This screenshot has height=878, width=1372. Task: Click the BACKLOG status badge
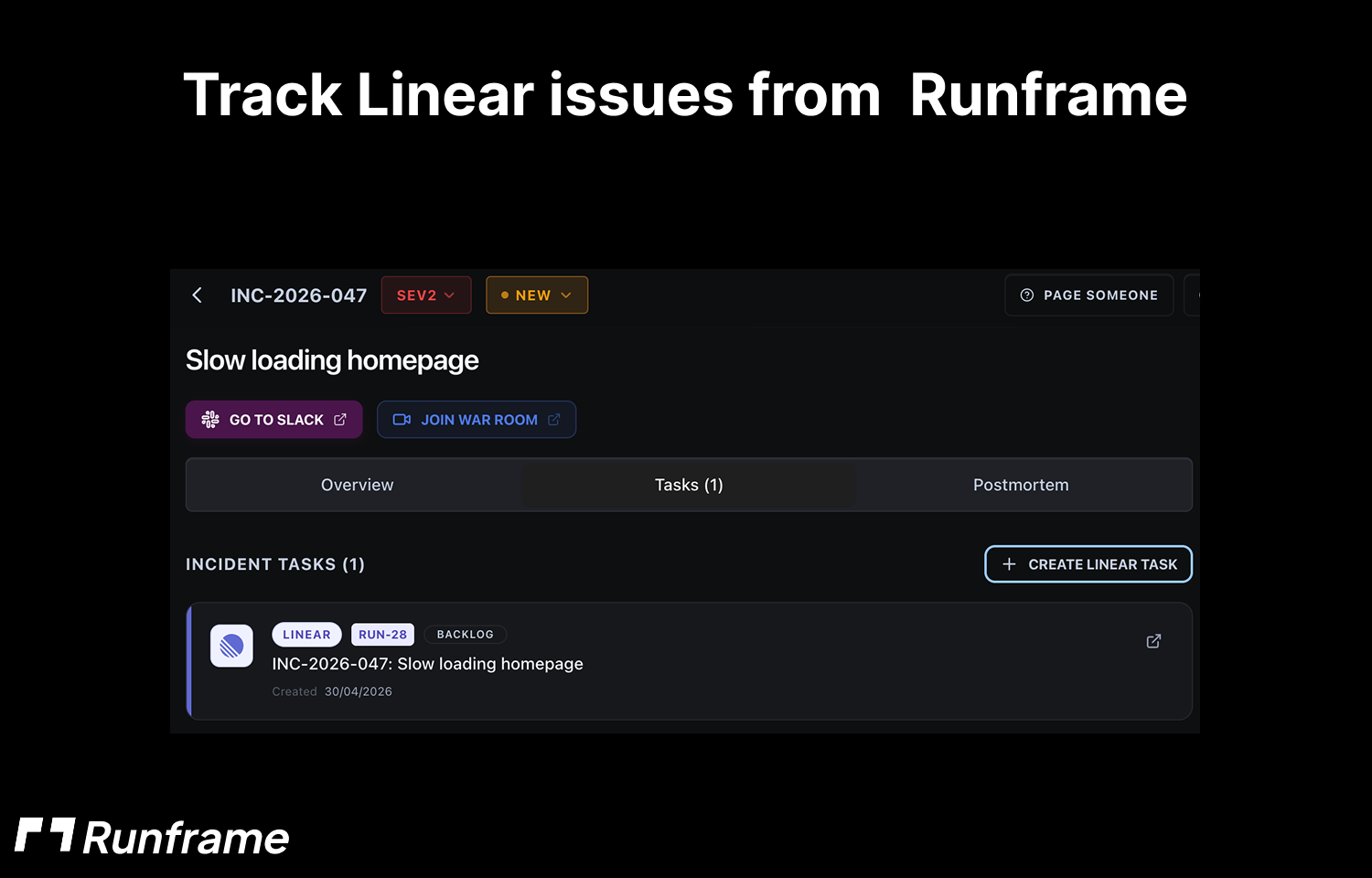pyautogui.click(x=465, y=634)
